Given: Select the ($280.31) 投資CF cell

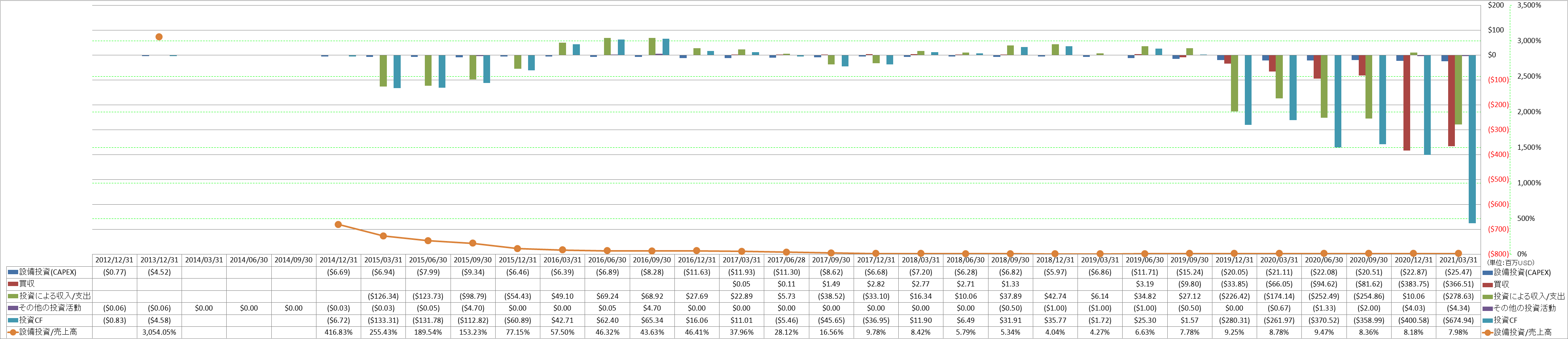Looking at the screenshot, I should [x=1235, y=320].
